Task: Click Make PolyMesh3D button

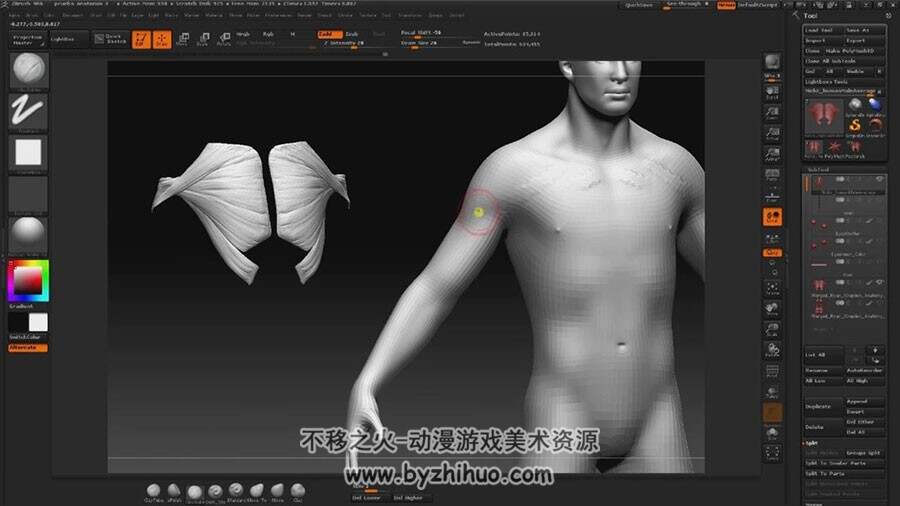Action: point(852,50)
